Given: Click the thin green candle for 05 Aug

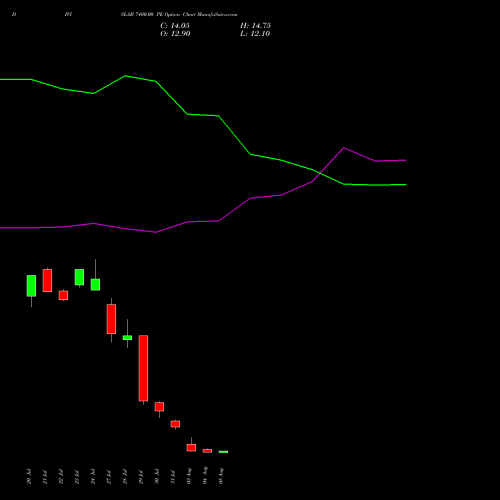Looking at the screenshot, I should (223, 452).
